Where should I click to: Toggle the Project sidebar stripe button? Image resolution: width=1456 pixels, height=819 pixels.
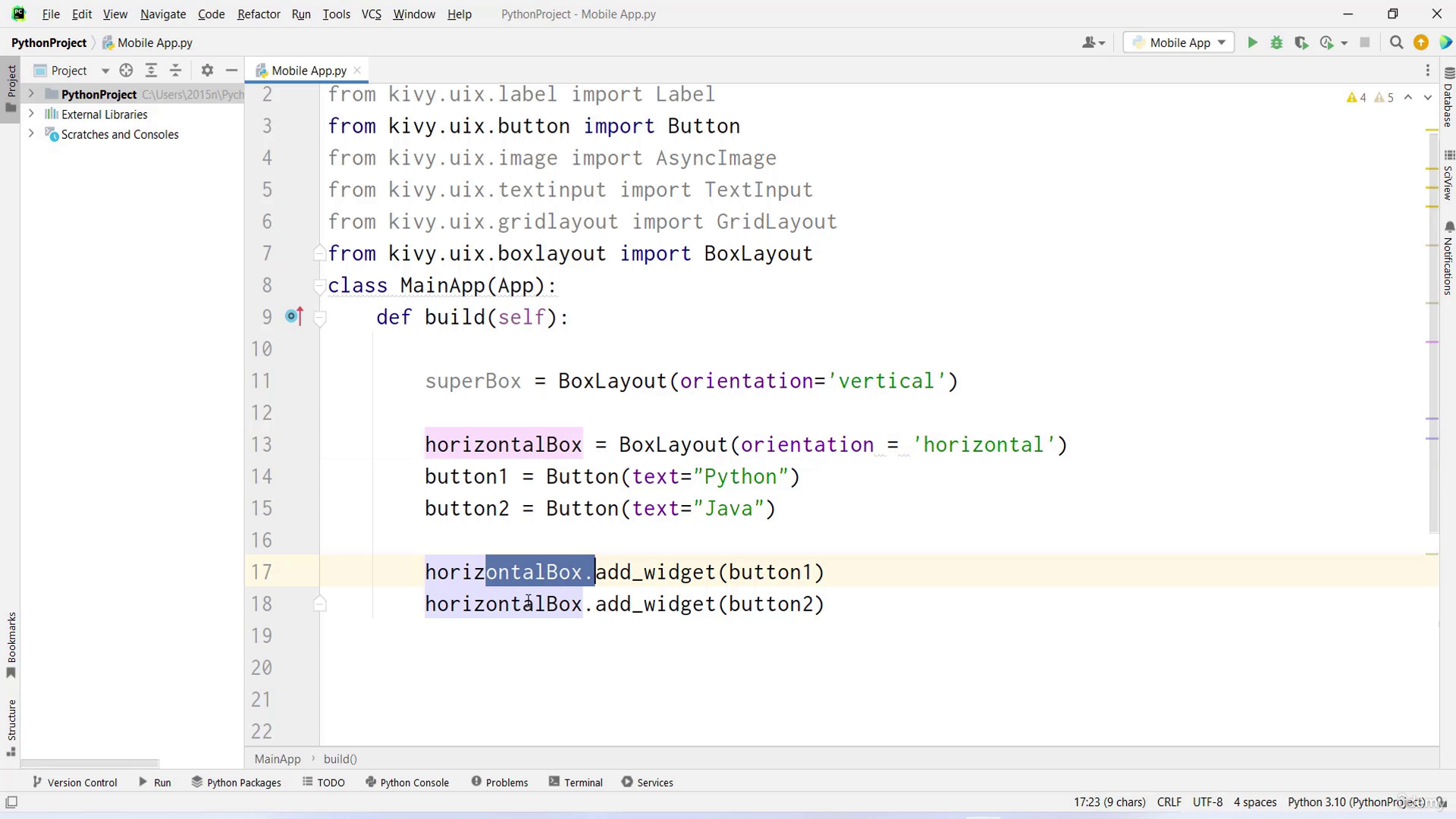(11, 89)
